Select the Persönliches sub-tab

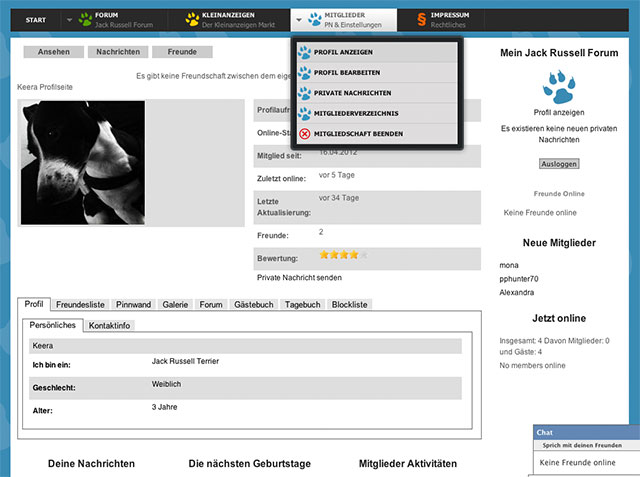[53, 325]
